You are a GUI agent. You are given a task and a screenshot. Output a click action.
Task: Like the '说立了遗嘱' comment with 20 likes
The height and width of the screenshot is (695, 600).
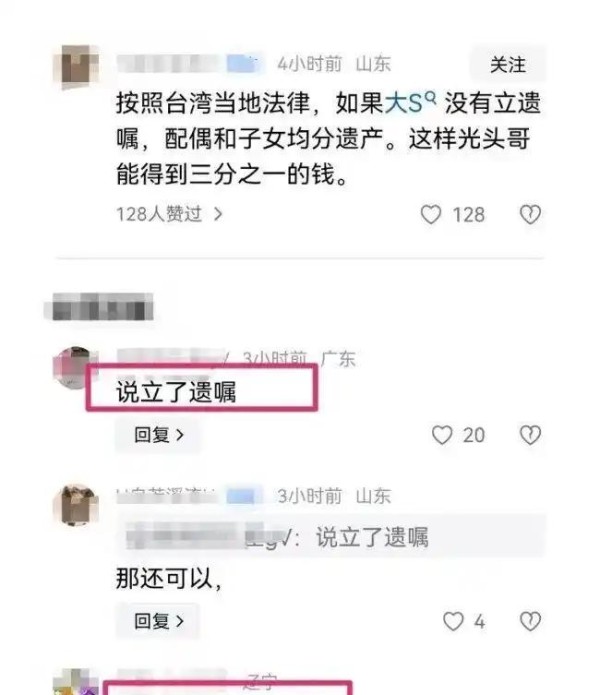(442, 435)
